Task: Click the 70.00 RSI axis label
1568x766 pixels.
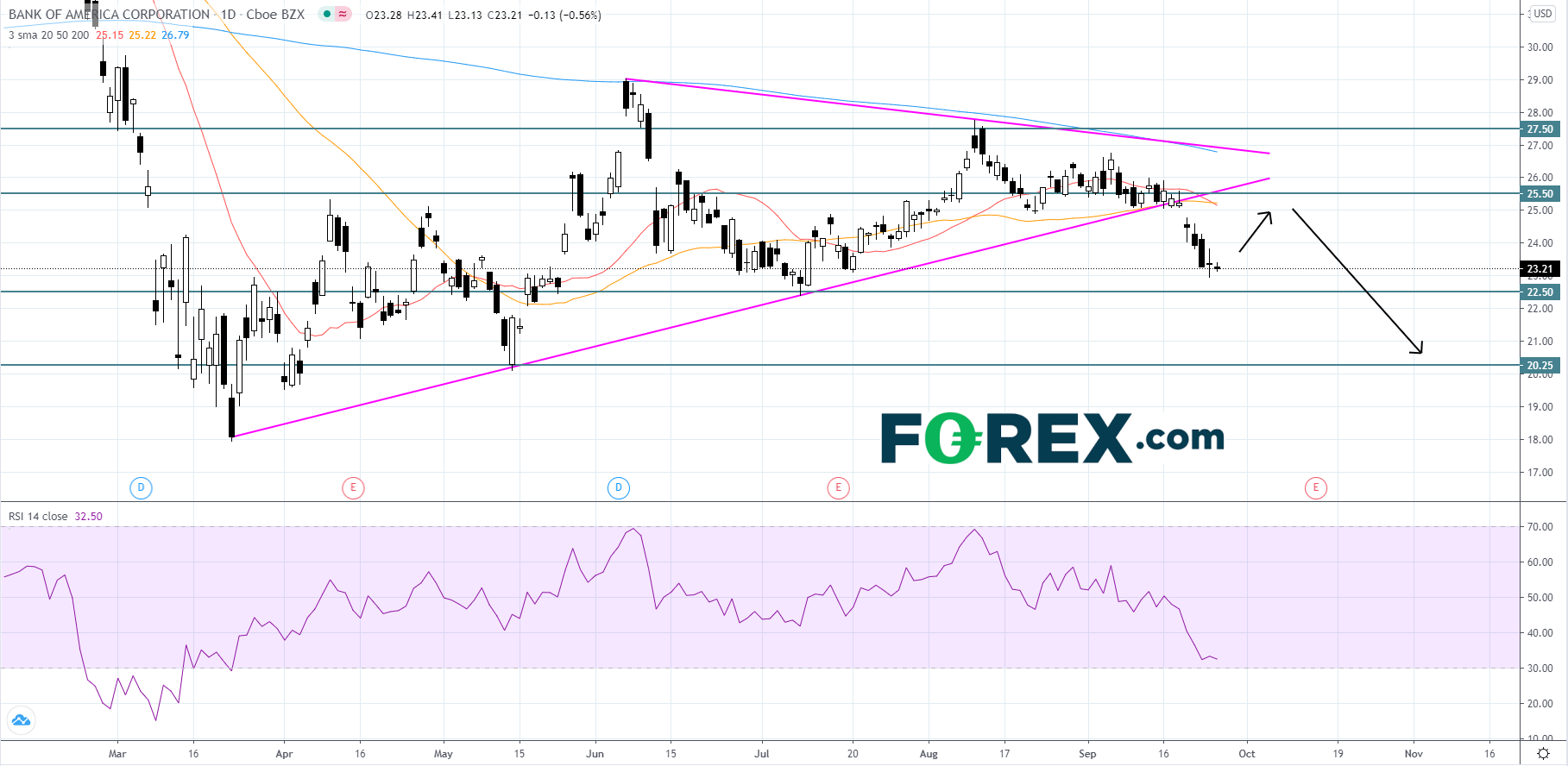Action: 1540,527
